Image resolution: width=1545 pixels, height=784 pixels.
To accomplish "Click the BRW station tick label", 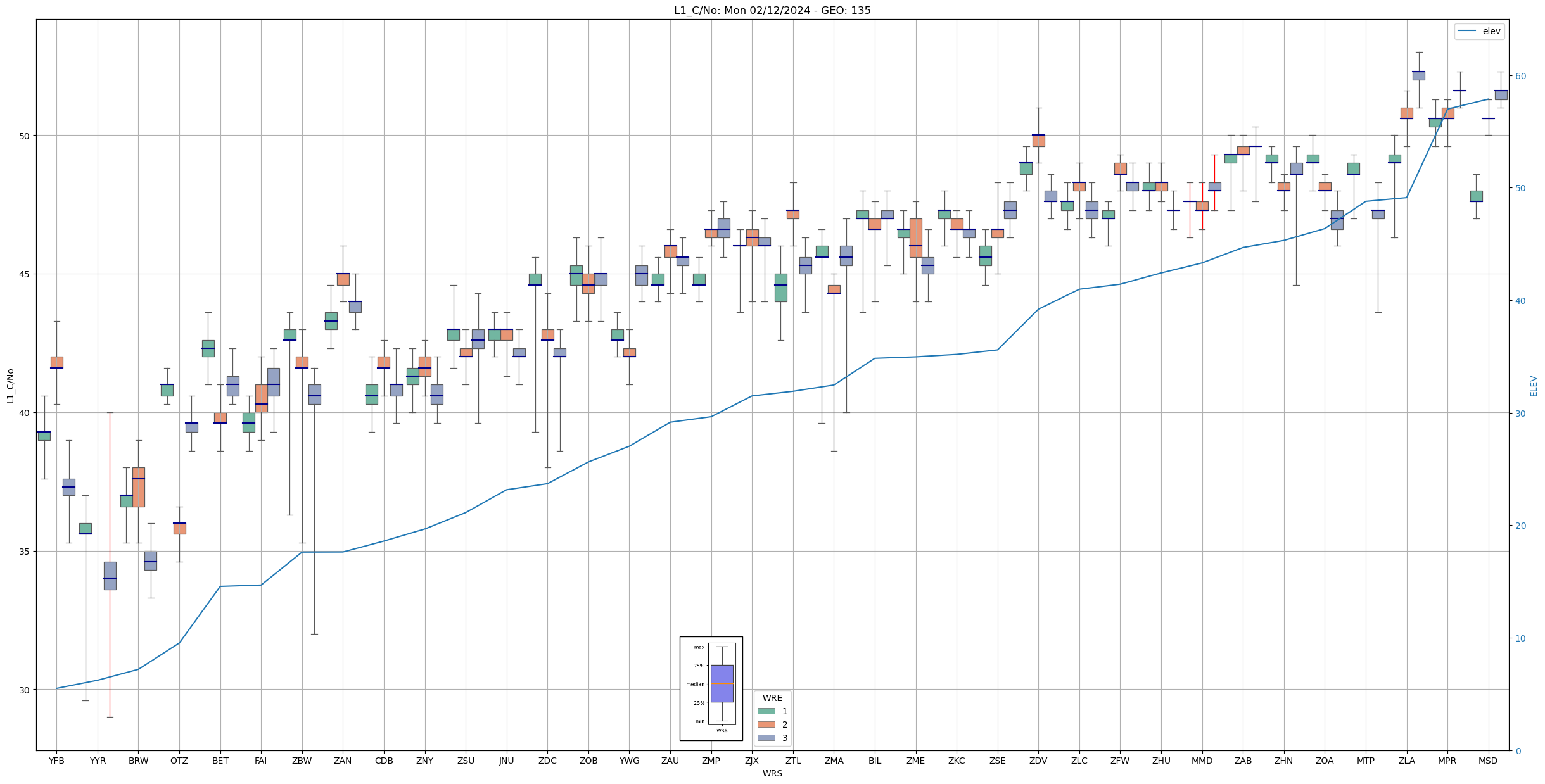I will tap(138, 761).
